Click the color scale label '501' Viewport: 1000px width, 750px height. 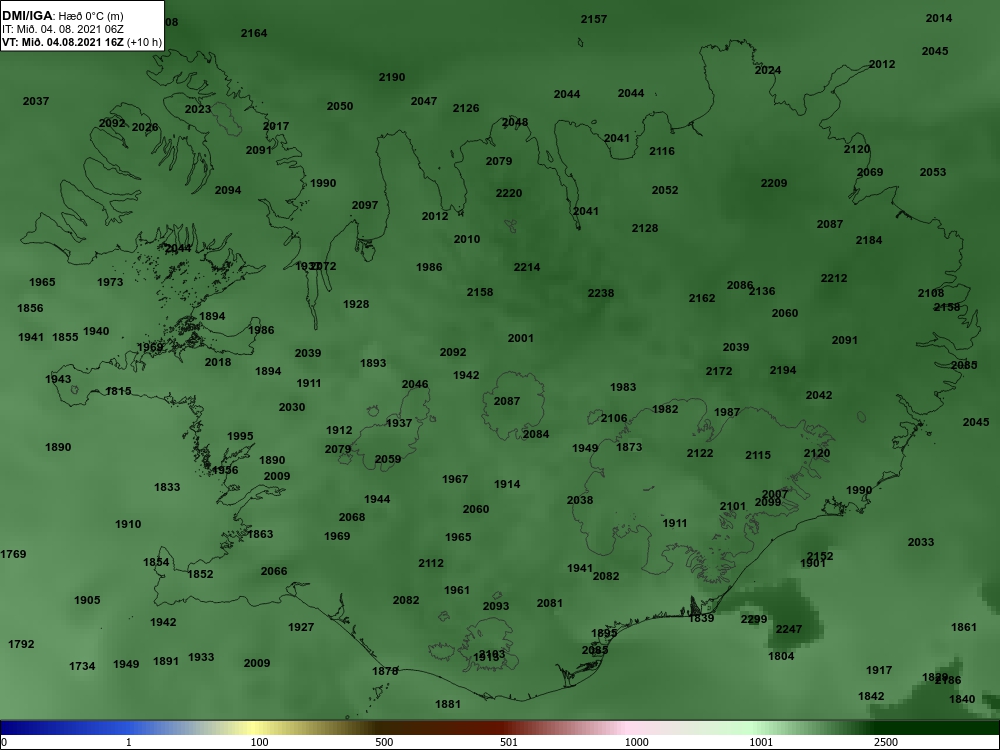coord(509,742)
